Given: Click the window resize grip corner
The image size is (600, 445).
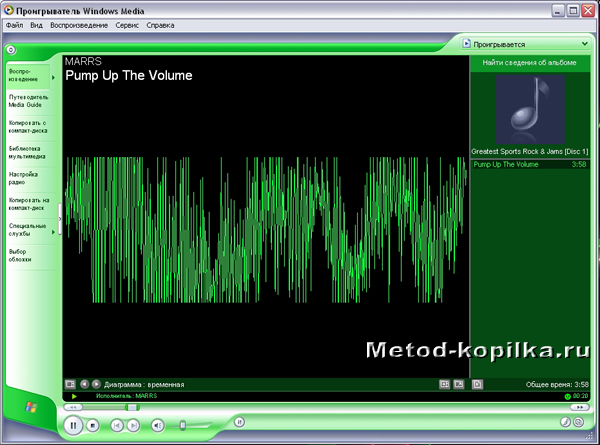Looking at the screenshot, I should pyautogui.click(x=589, y=435).
